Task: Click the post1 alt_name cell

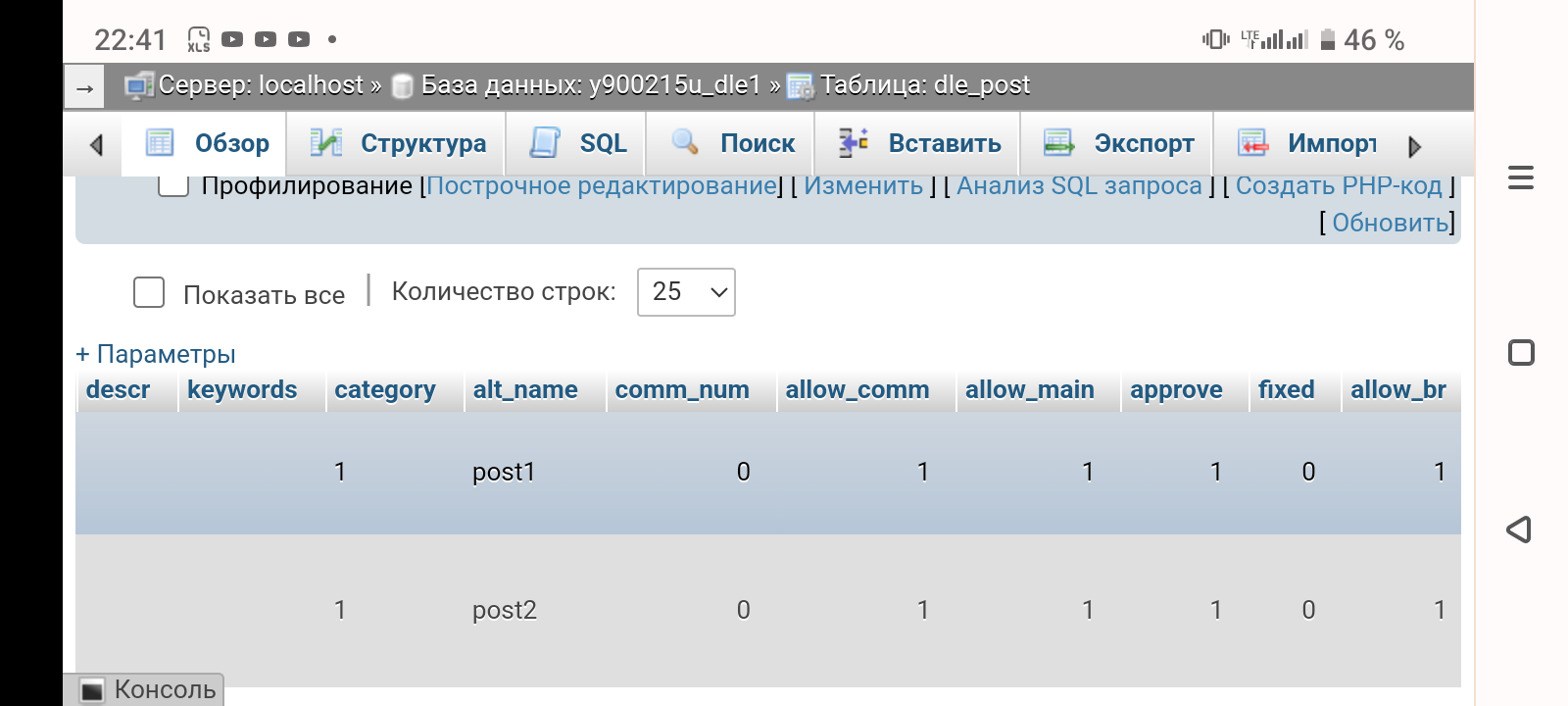Action: point(504,473)
